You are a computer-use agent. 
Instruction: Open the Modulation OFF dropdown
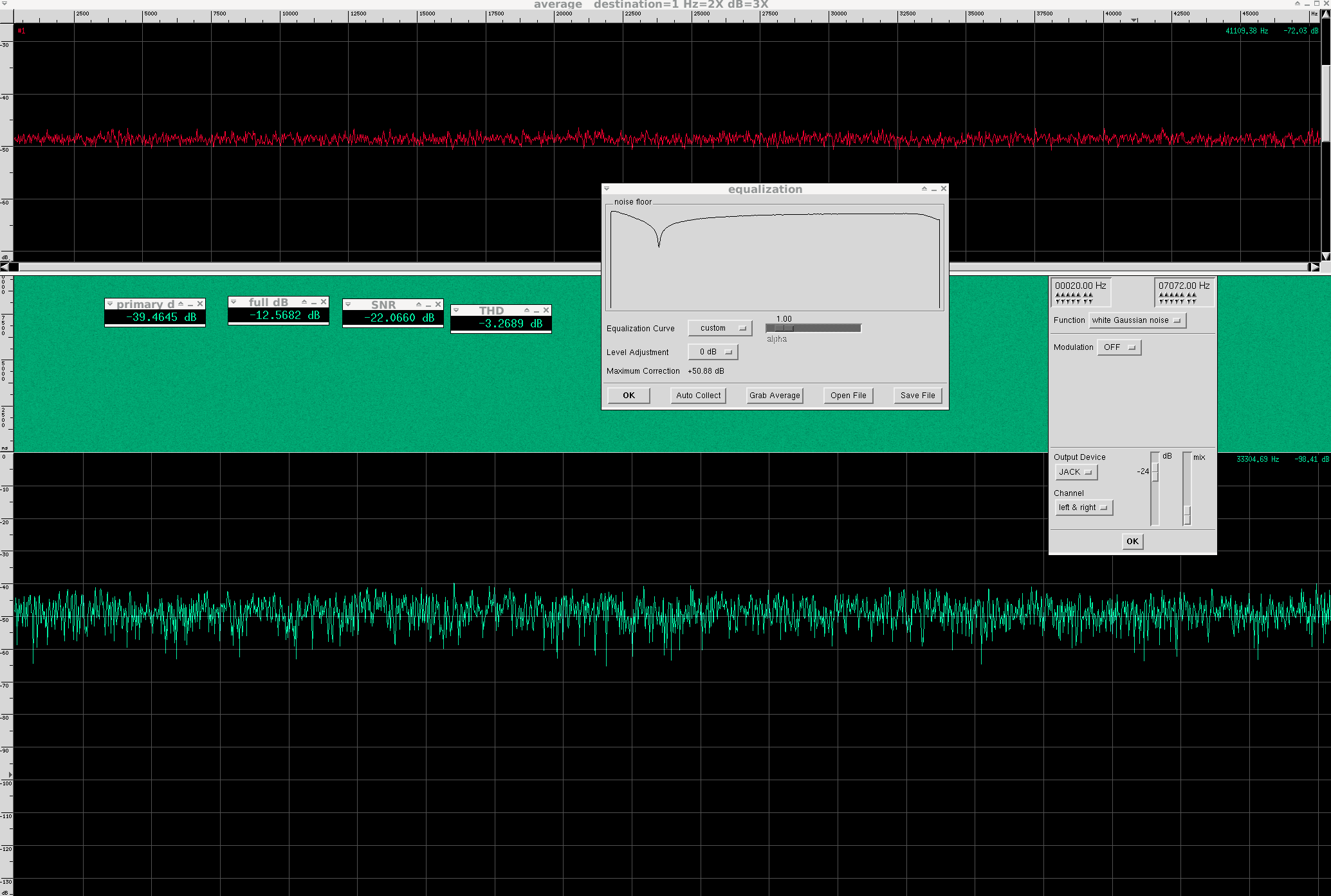coord(1119,347)
